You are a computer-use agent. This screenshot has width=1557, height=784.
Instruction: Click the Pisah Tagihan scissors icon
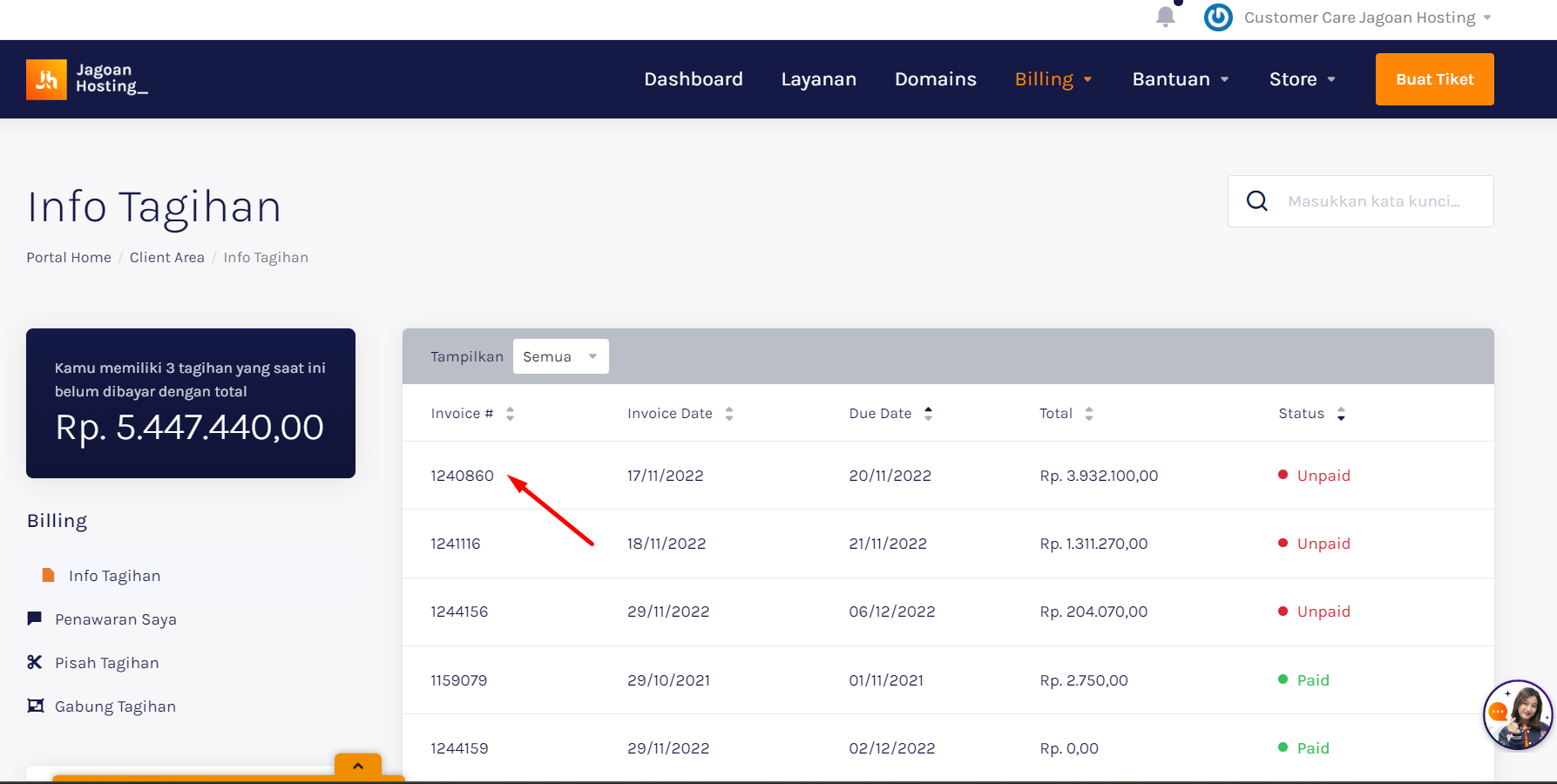35,662
